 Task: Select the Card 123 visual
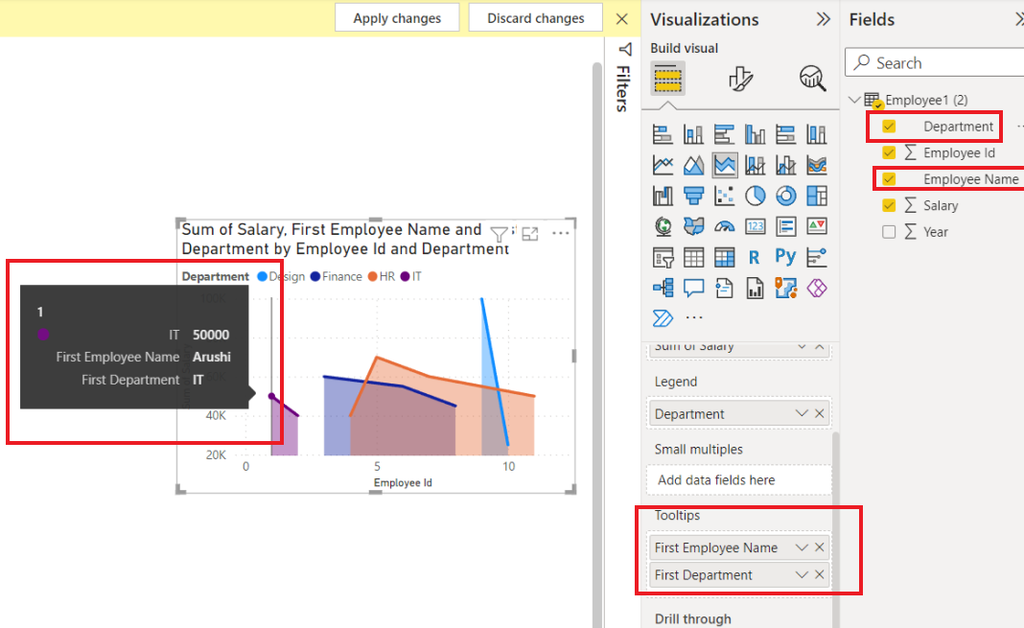[x=755, y=226]
